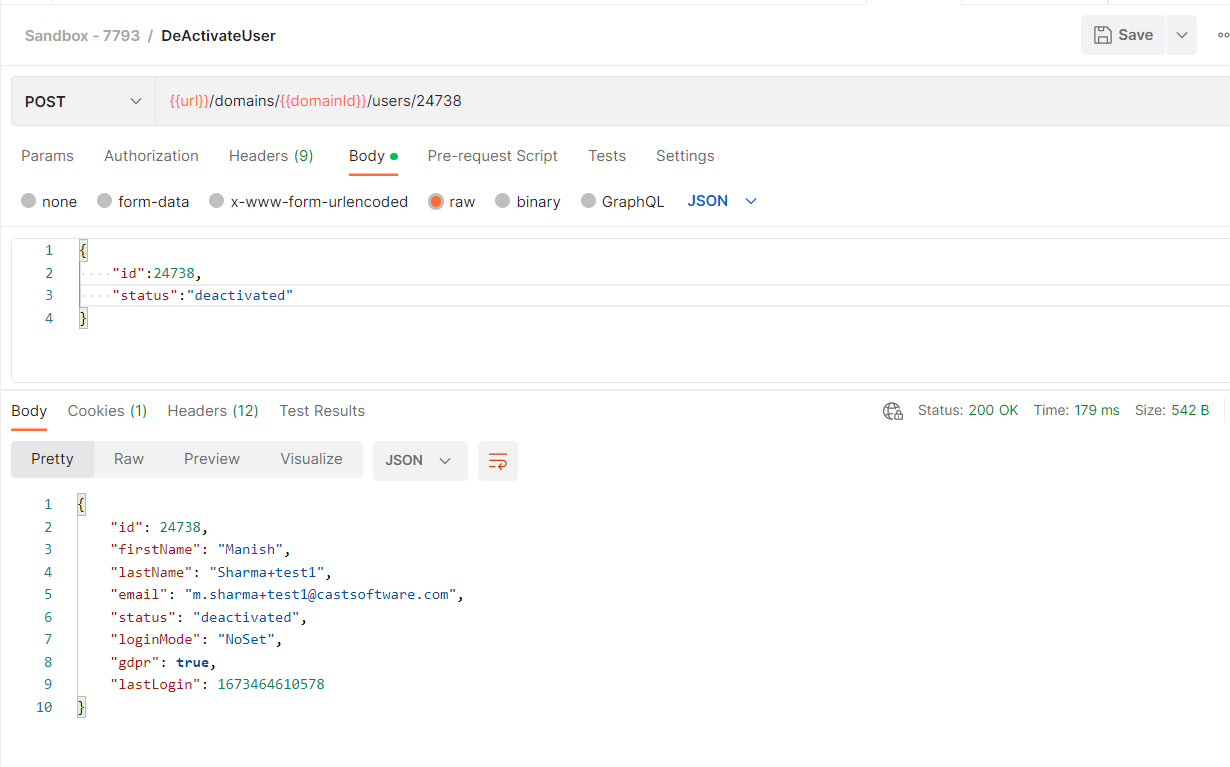This screenshot has width=1230, height=767.
Task: Open the response Headers (12) tab
Action: [x=213, y=411]
